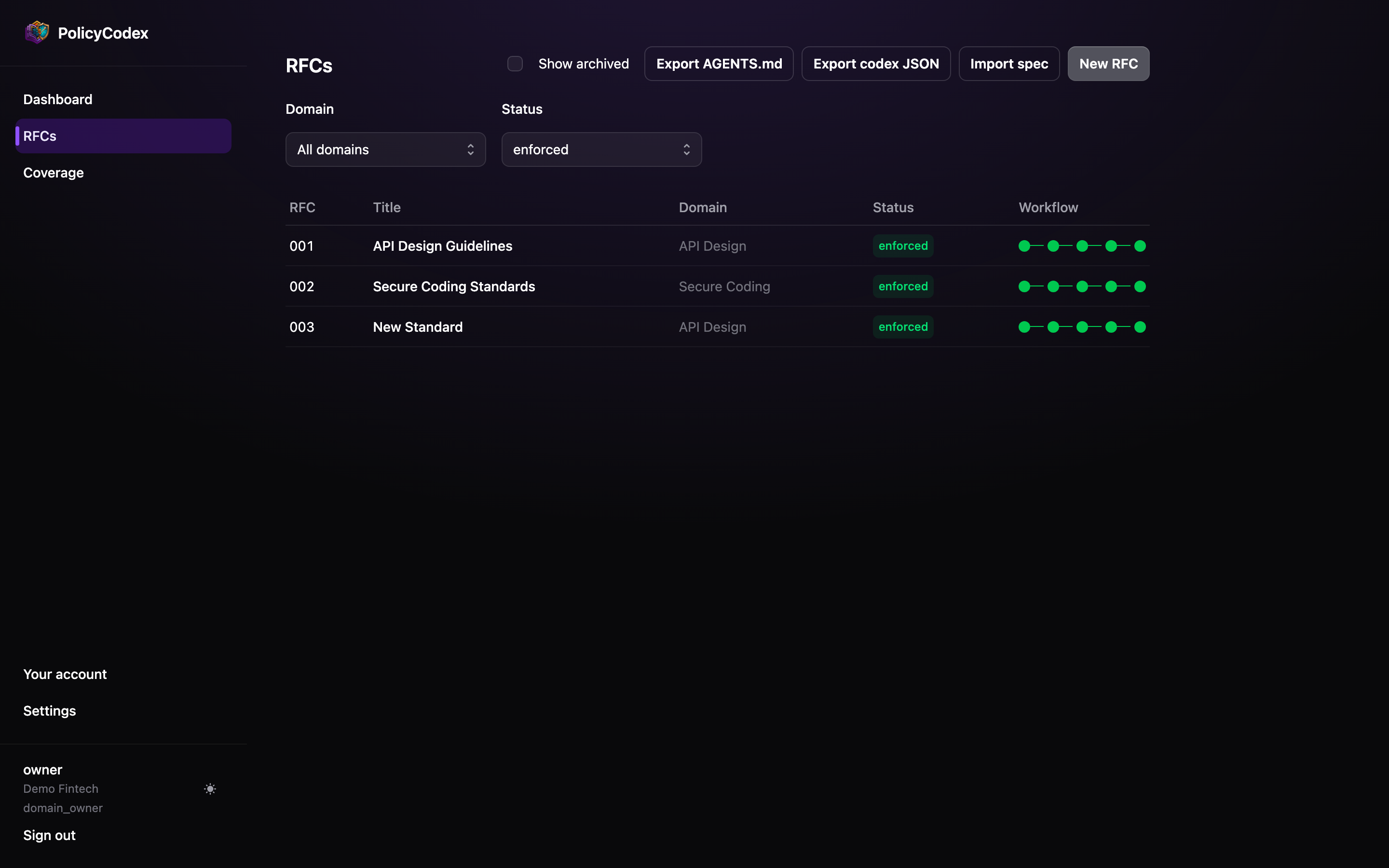This screenshot has width=1389, height=868.
Task: Click the Domain column header
Action: 703,207
